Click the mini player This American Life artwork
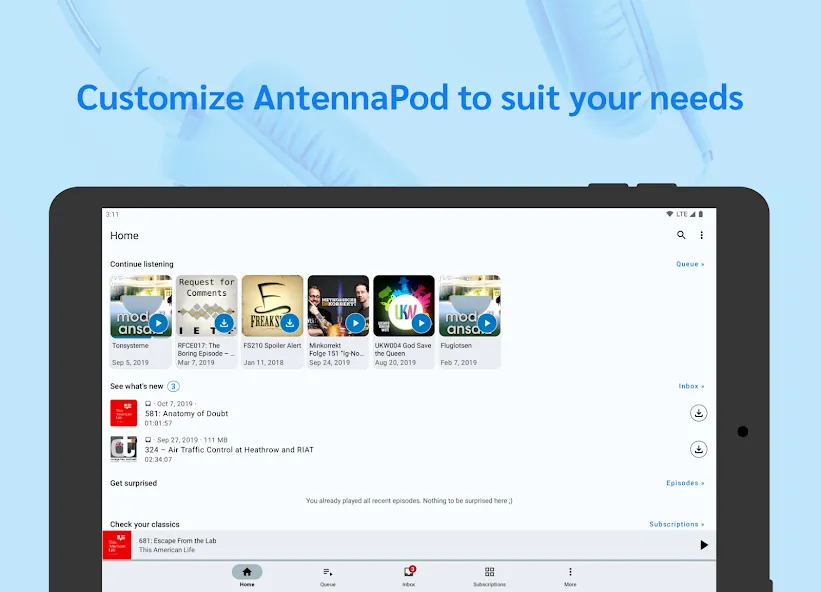 pyautogui.click(x=117, y=545)
